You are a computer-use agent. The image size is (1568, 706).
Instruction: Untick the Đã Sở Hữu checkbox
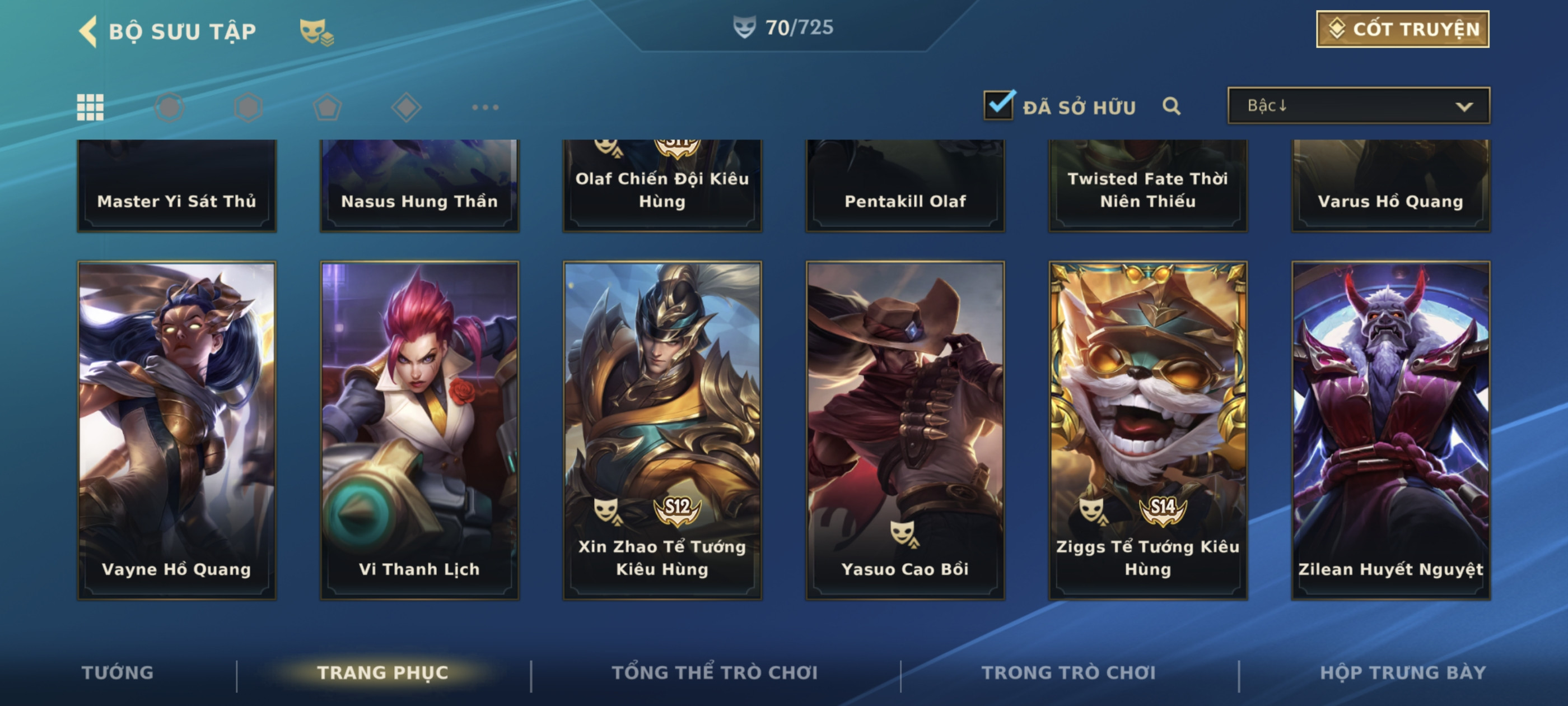(999, 105)
